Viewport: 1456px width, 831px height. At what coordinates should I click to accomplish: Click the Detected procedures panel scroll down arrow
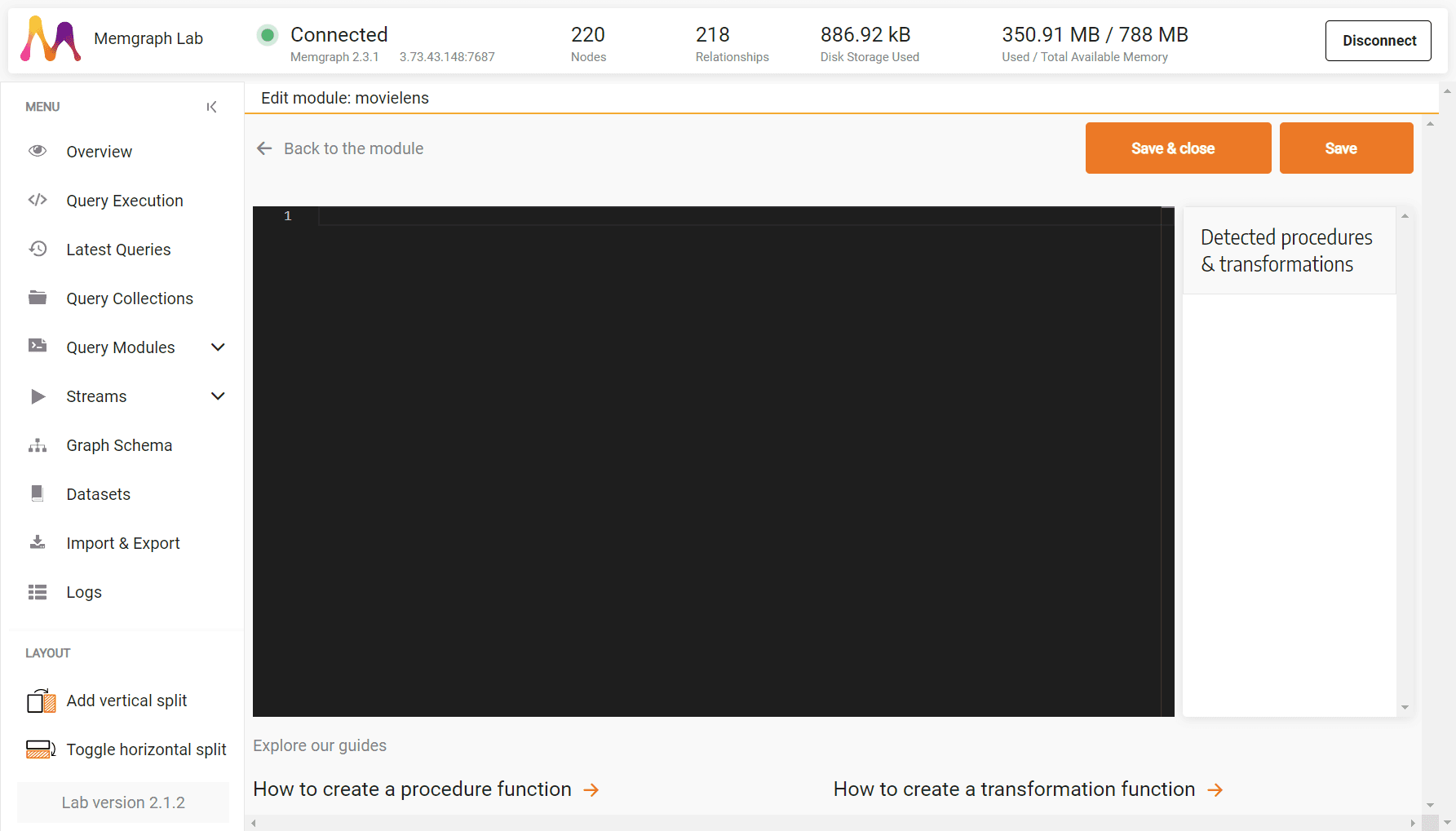click(x=1405, y=708)
